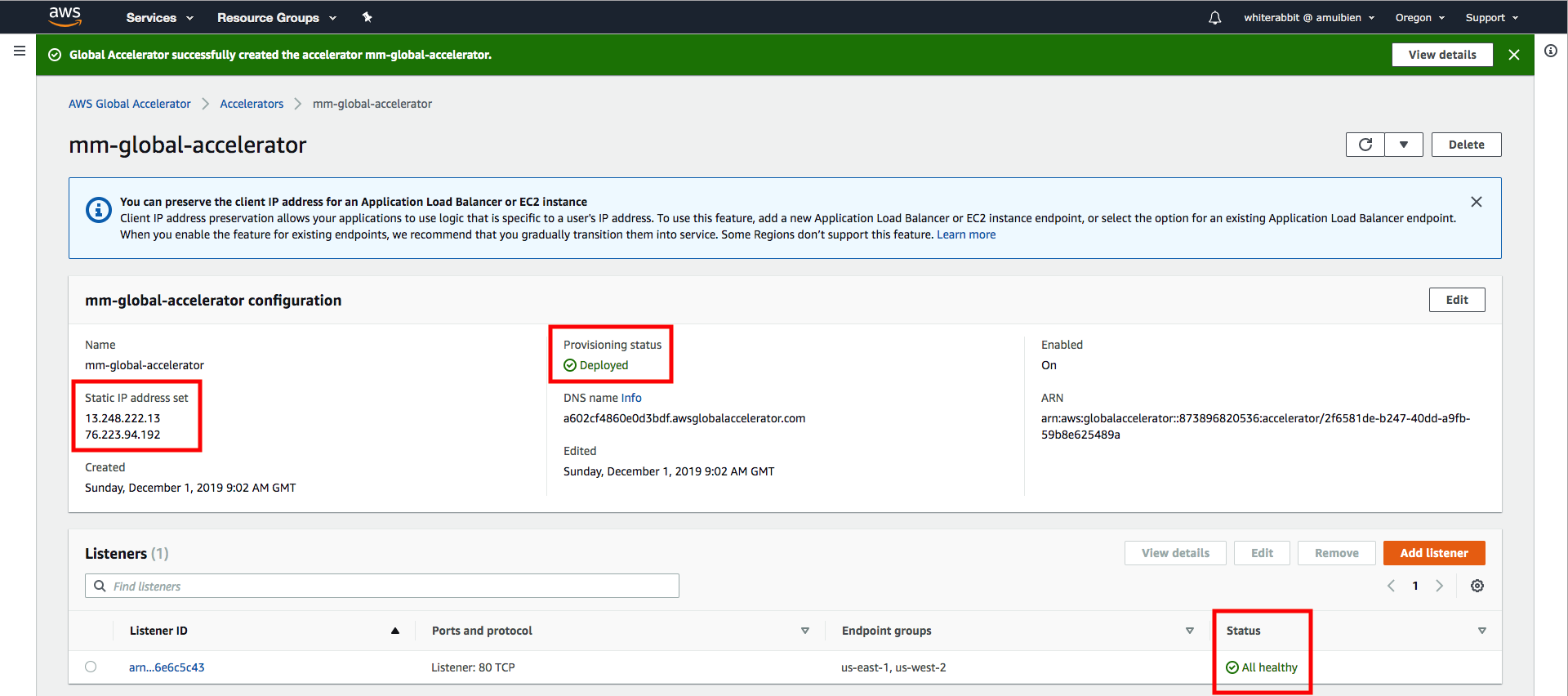Open the Support menu
1568x696 pixels.
(1491, 17)
